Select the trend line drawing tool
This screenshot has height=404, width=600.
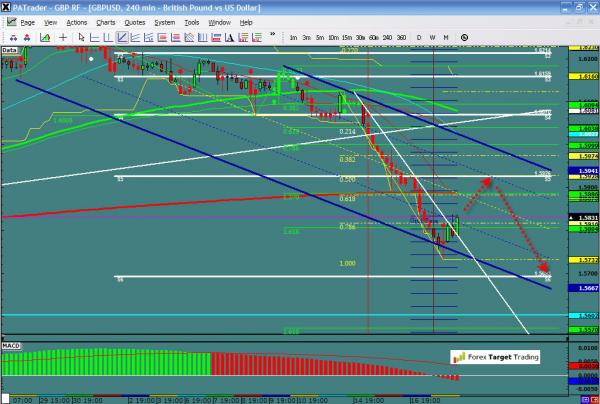[x=122, y=37]
